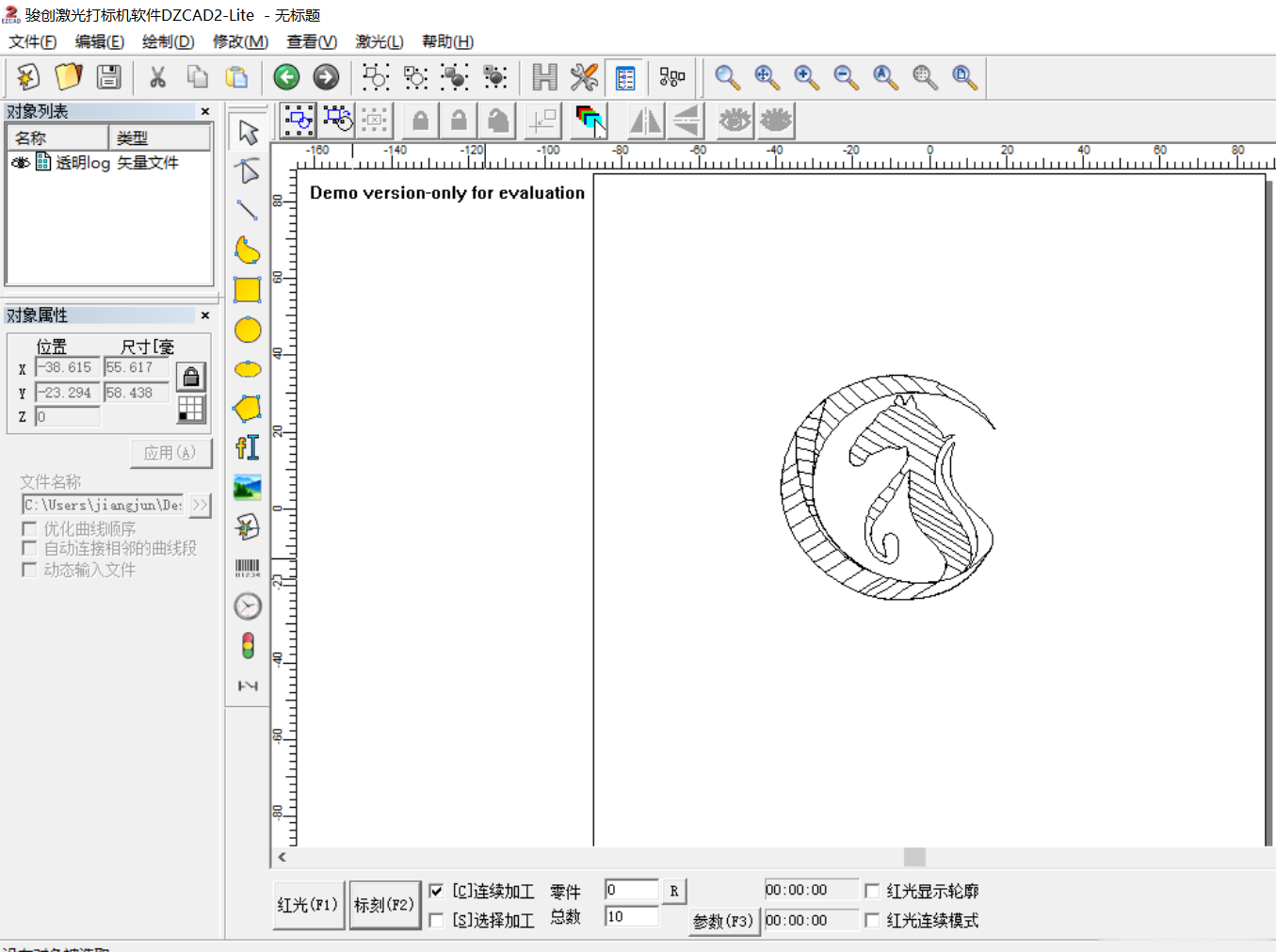Click the horizontal mirror icon
1276x952 pixels.
click(645, 121)
